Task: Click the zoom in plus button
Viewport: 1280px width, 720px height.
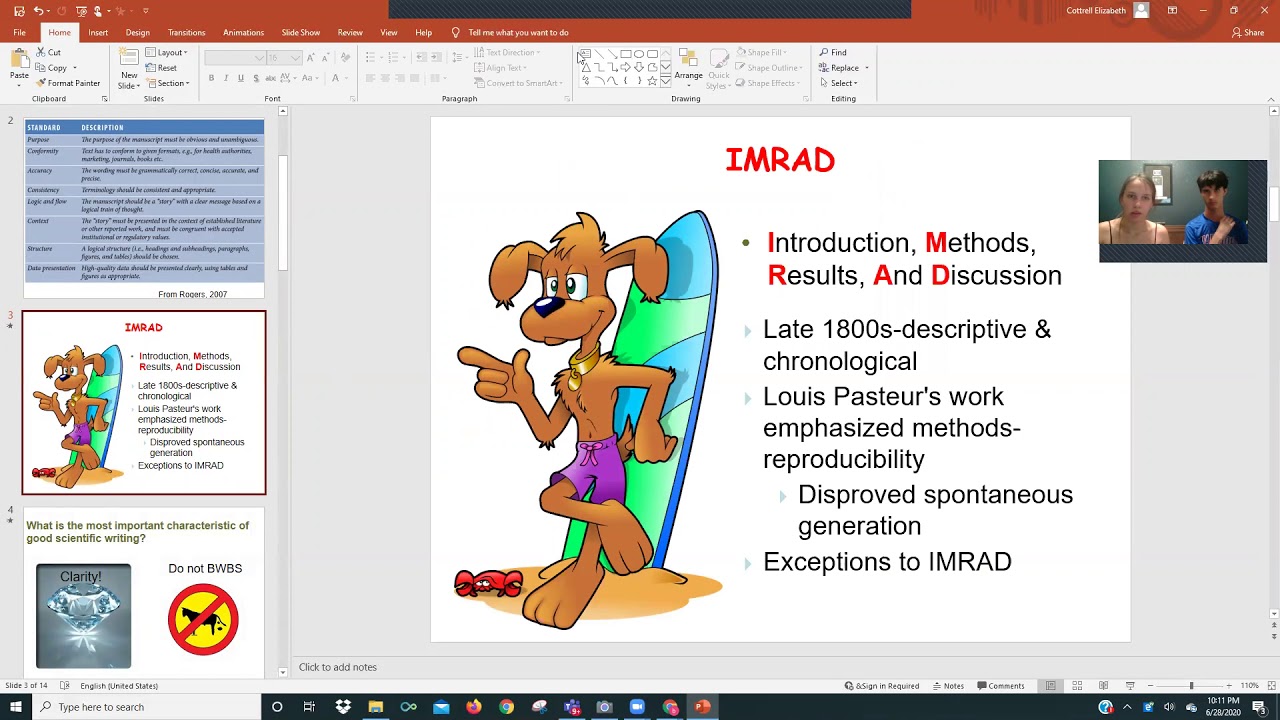Action: click(1229, 686)
